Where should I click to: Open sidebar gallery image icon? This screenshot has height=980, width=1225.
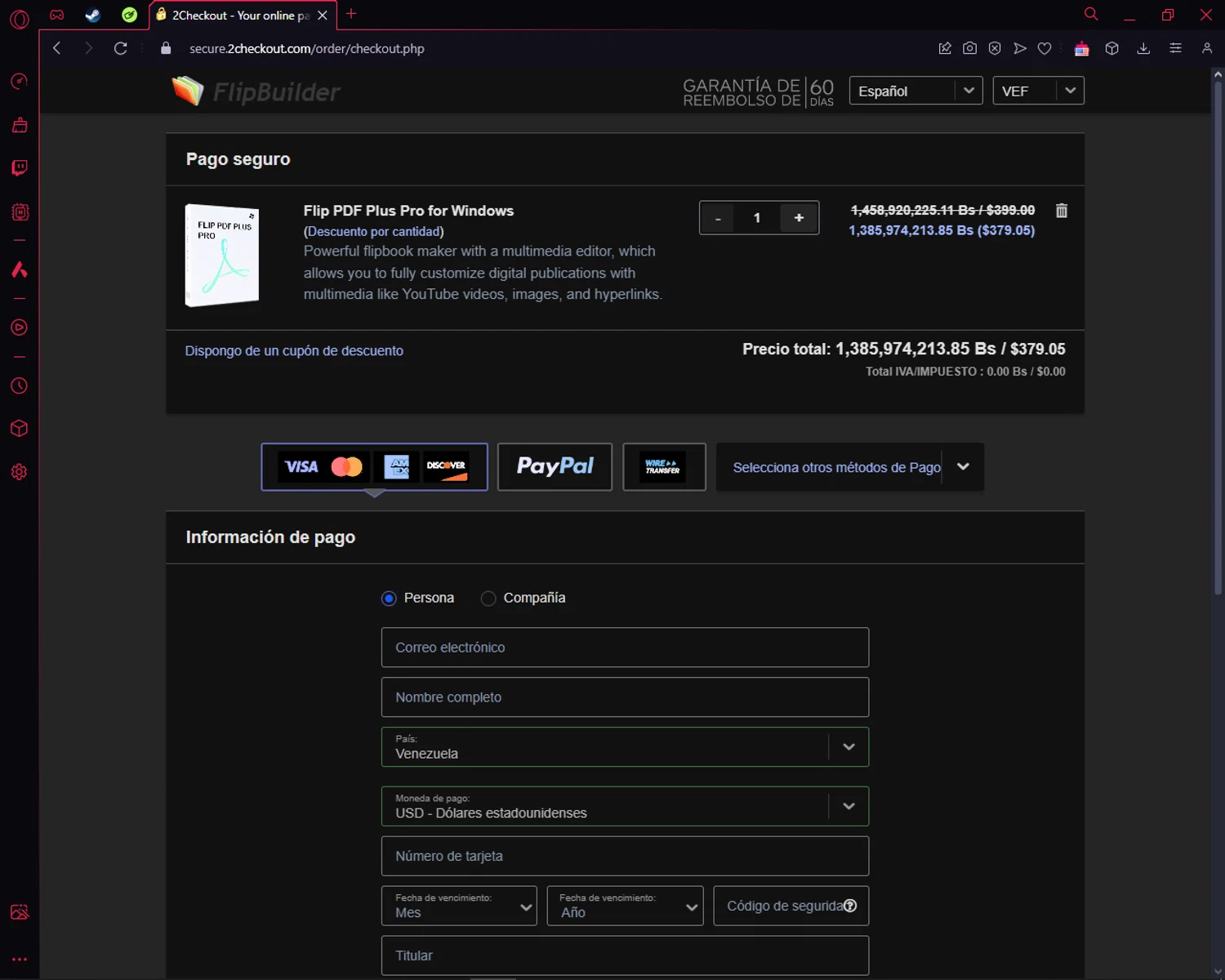20,912
